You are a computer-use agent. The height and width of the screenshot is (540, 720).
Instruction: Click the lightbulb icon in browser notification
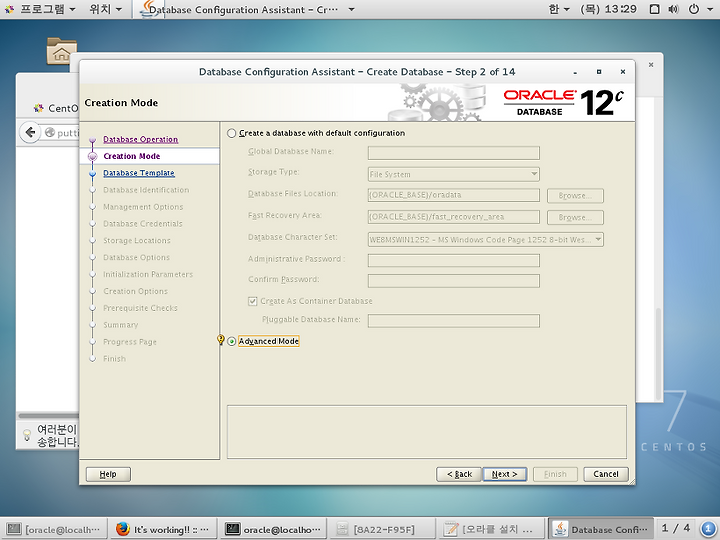pos(27,435)
